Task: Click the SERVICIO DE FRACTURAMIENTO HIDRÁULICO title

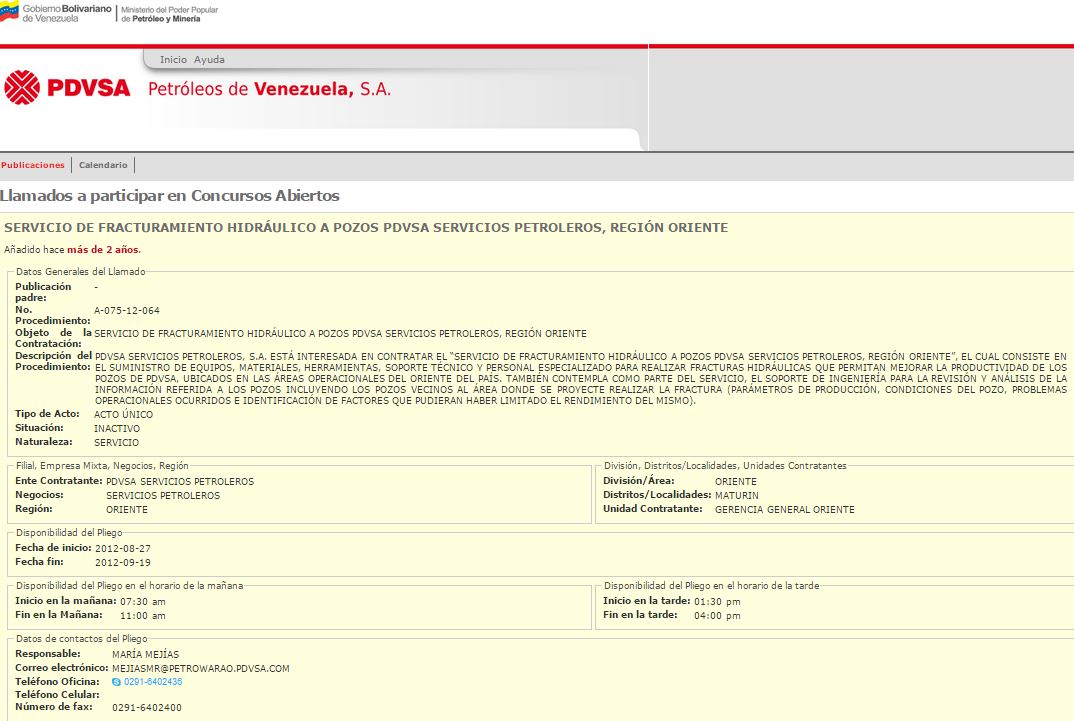Action: [x=366, y=228]
